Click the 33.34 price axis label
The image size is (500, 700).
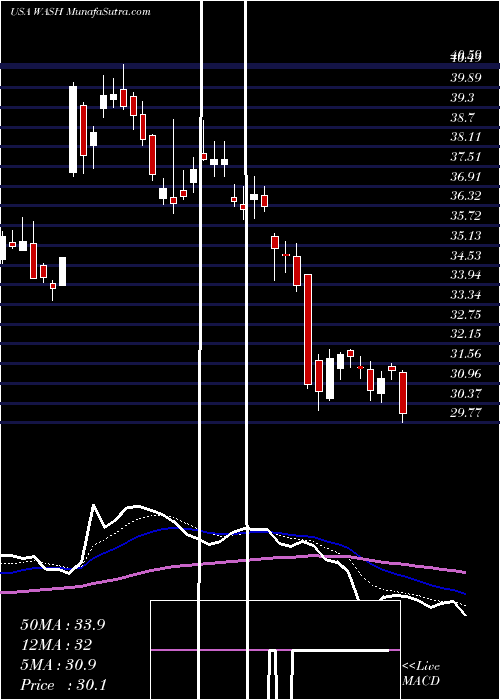(x=466, y=295)
